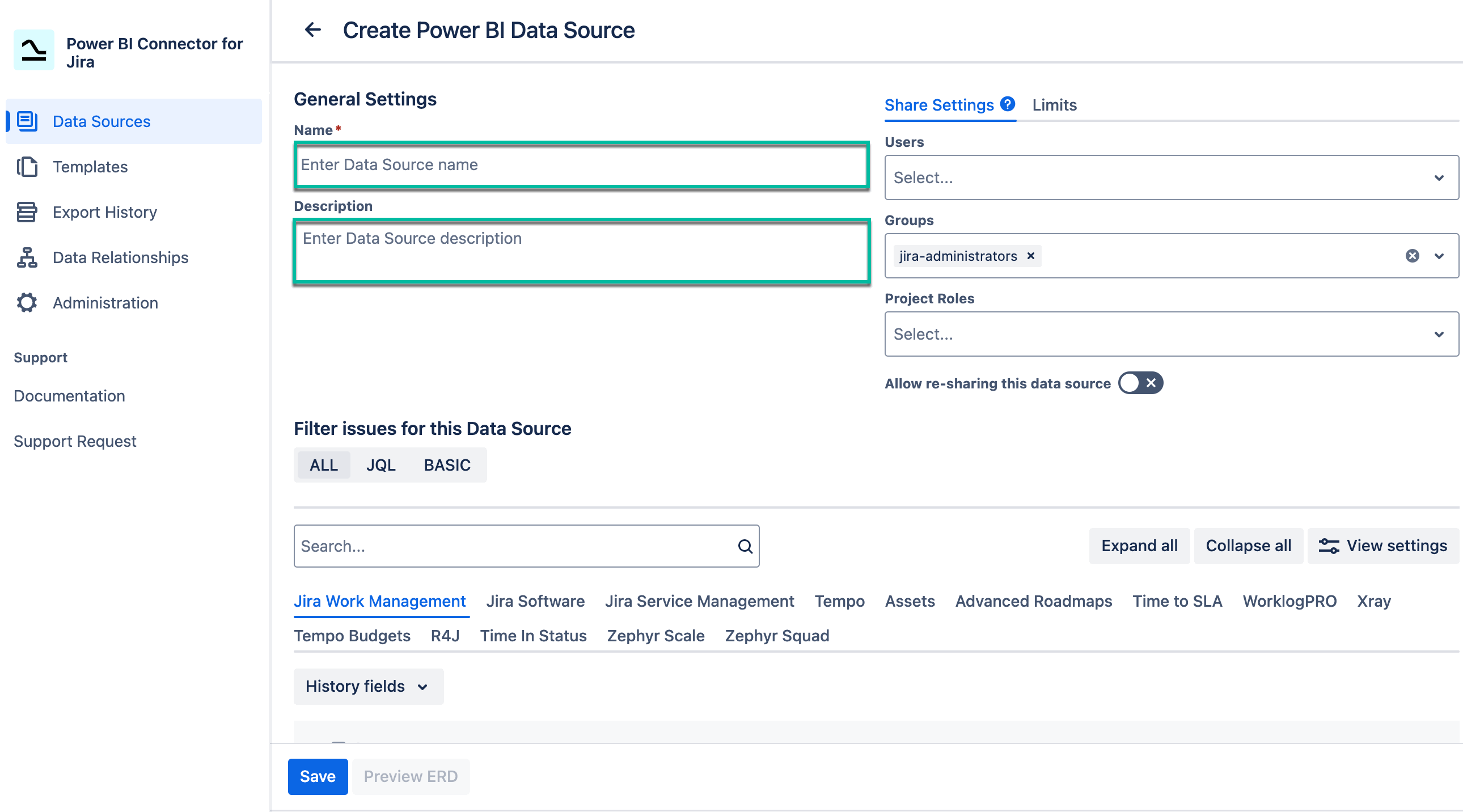Click the Data Relationships sidebar icon

(27, 257)
